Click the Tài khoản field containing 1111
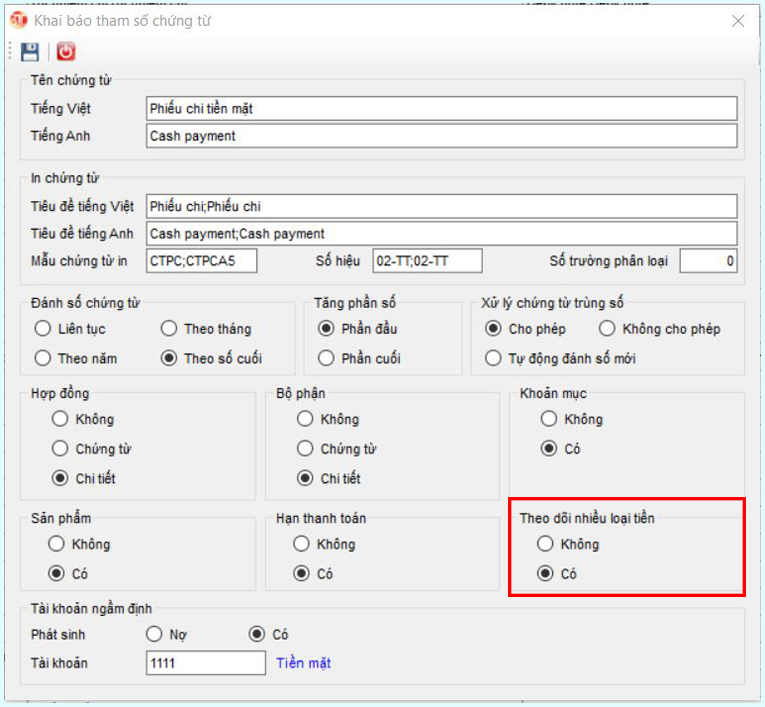This screenshot has height=707, width=765. click(x=205, y=663)
